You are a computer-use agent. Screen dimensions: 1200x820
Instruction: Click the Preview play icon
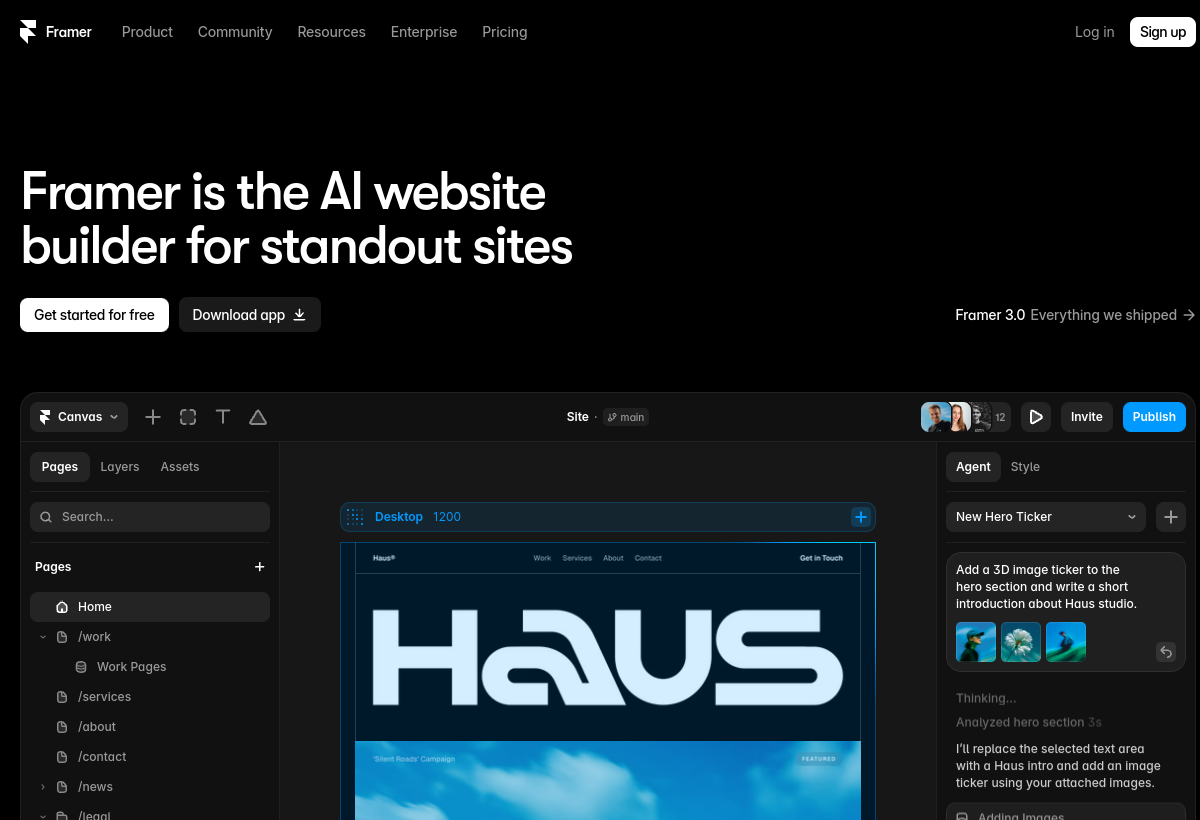click(x=1036, y=417)
